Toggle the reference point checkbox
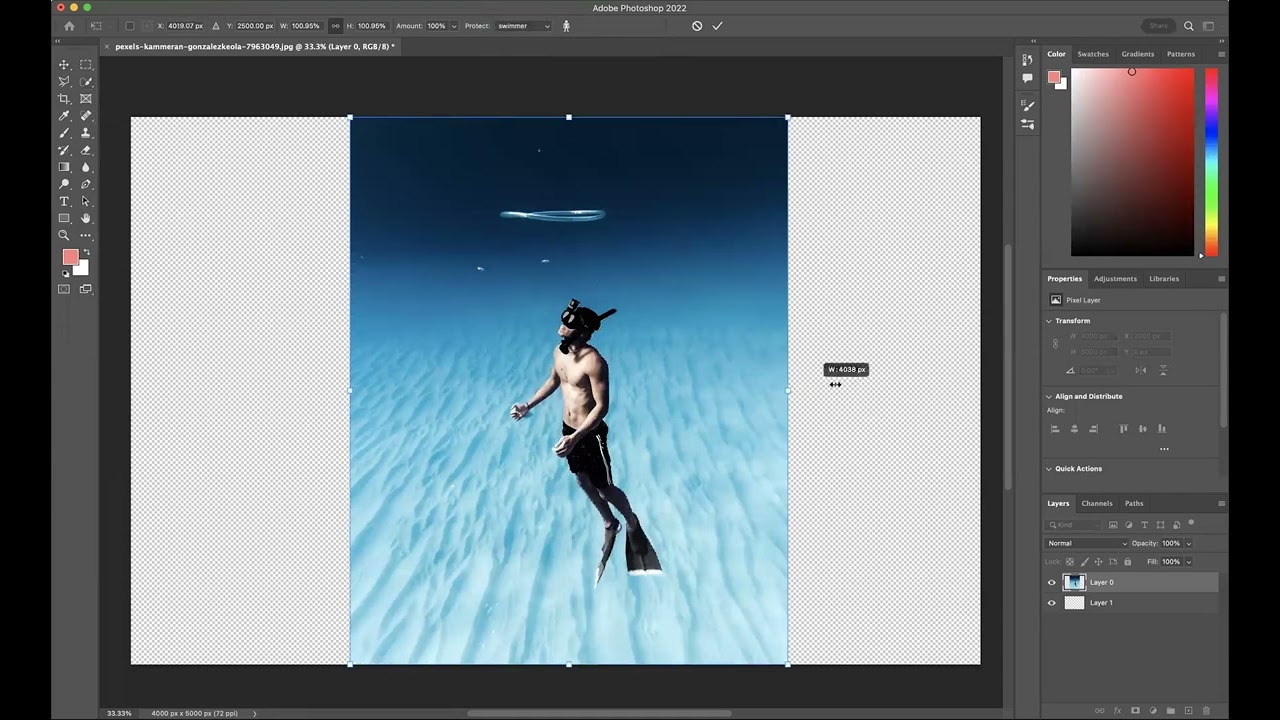 point(130,26)
